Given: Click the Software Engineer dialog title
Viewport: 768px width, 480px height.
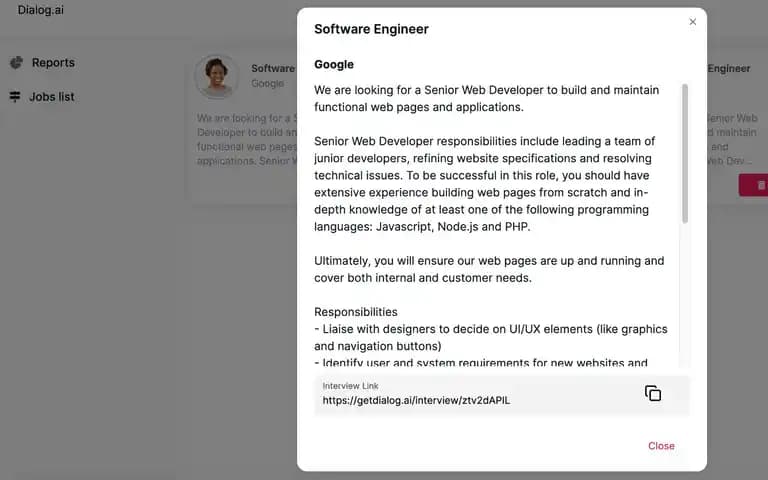Looking at the screenshot, I should point(371,29).
